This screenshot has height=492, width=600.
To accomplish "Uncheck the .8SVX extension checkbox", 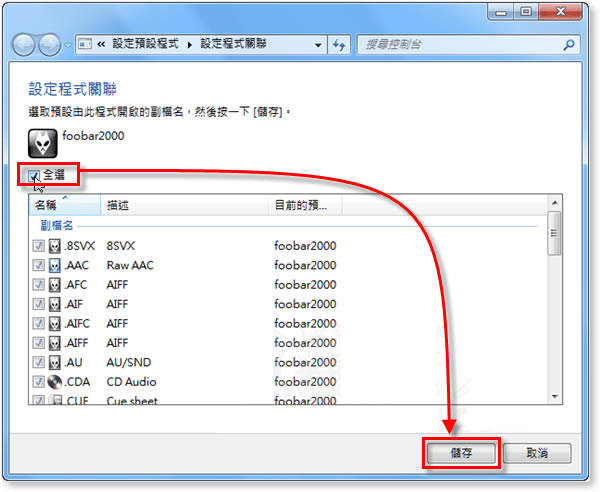I will (x=38, y=246).
